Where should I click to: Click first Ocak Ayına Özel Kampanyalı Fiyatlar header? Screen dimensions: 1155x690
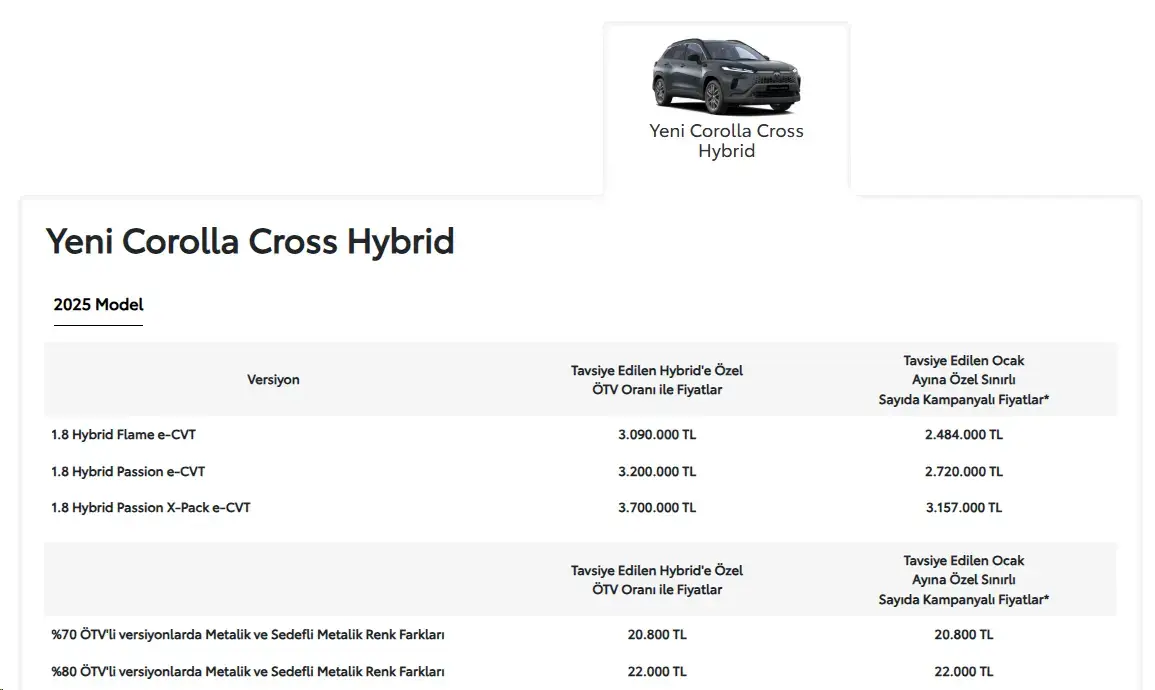click(963, 380)
